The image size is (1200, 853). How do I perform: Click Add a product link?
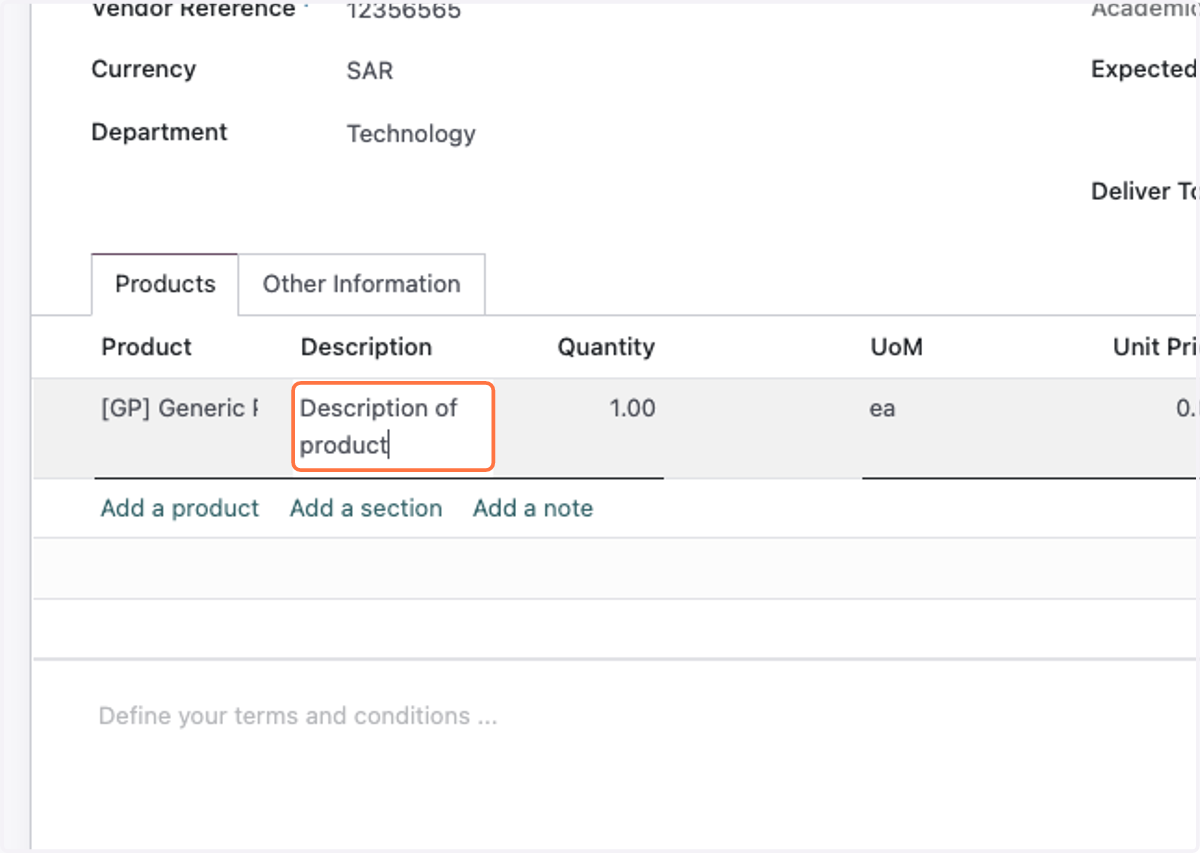point(180,508)
